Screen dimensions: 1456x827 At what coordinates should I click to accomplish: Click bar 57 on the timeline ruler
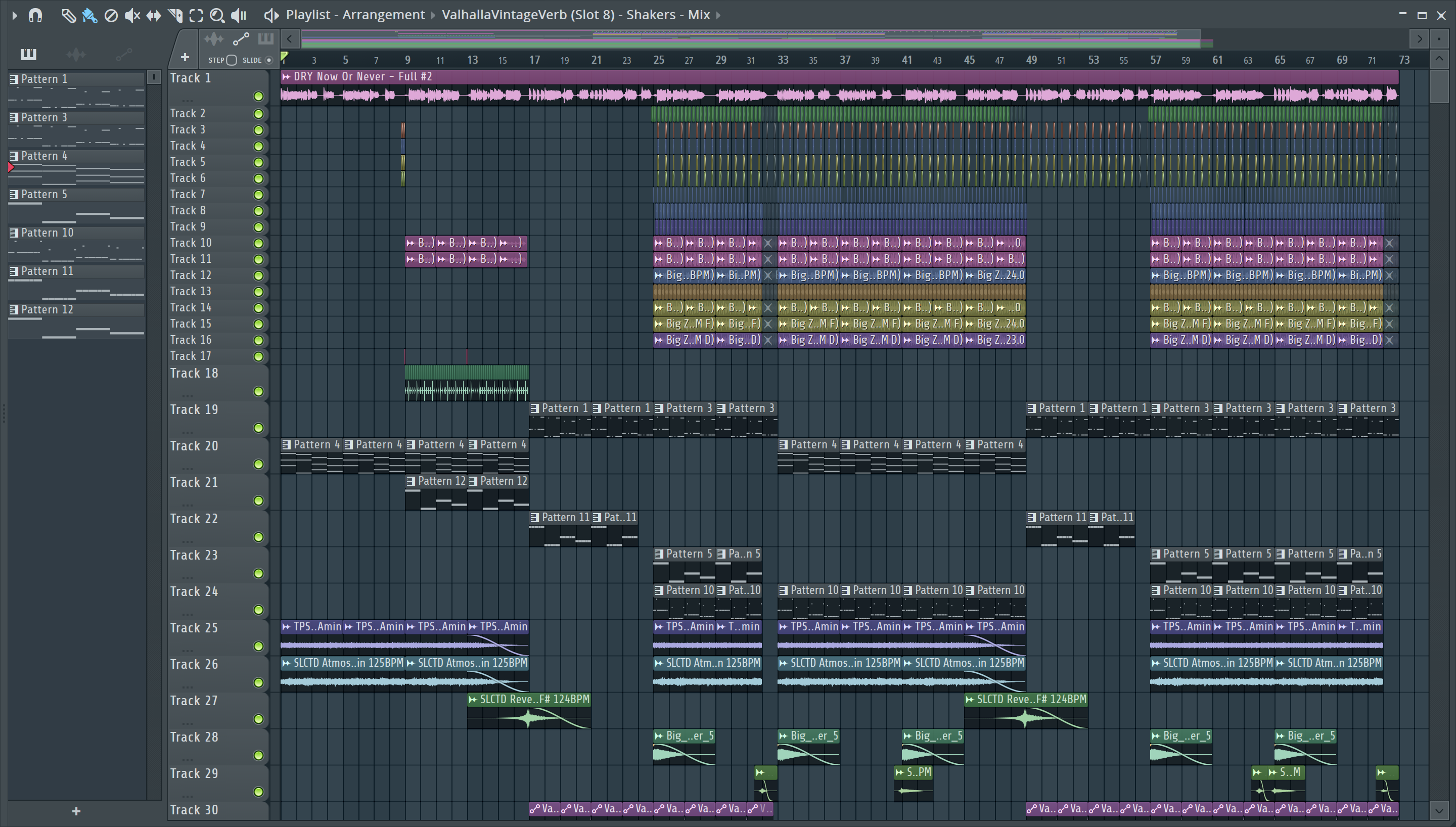click(1156, 60)
